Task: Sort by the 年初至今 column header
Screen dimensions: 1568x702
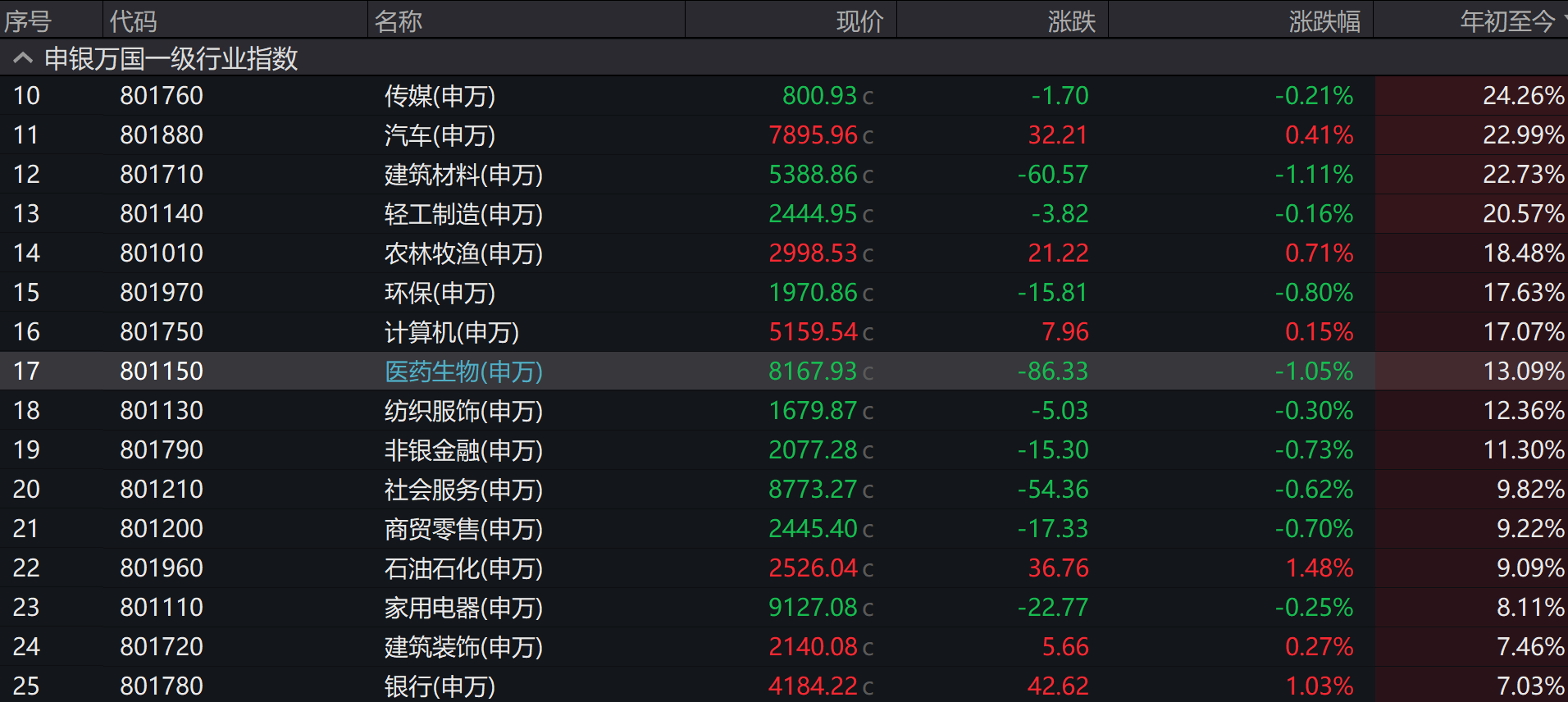Action: [x=1507, y=21]
